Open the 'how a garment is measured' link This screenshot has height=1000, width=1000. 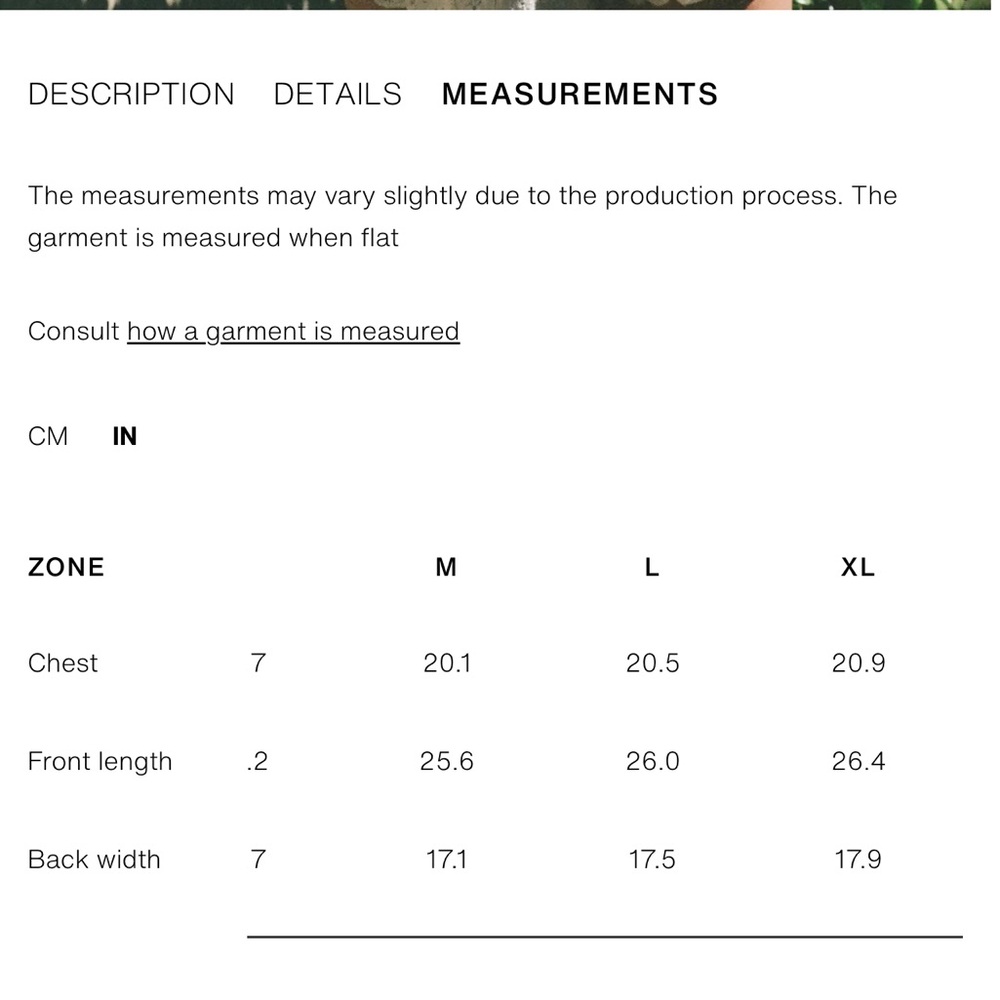tap(293, 332)
